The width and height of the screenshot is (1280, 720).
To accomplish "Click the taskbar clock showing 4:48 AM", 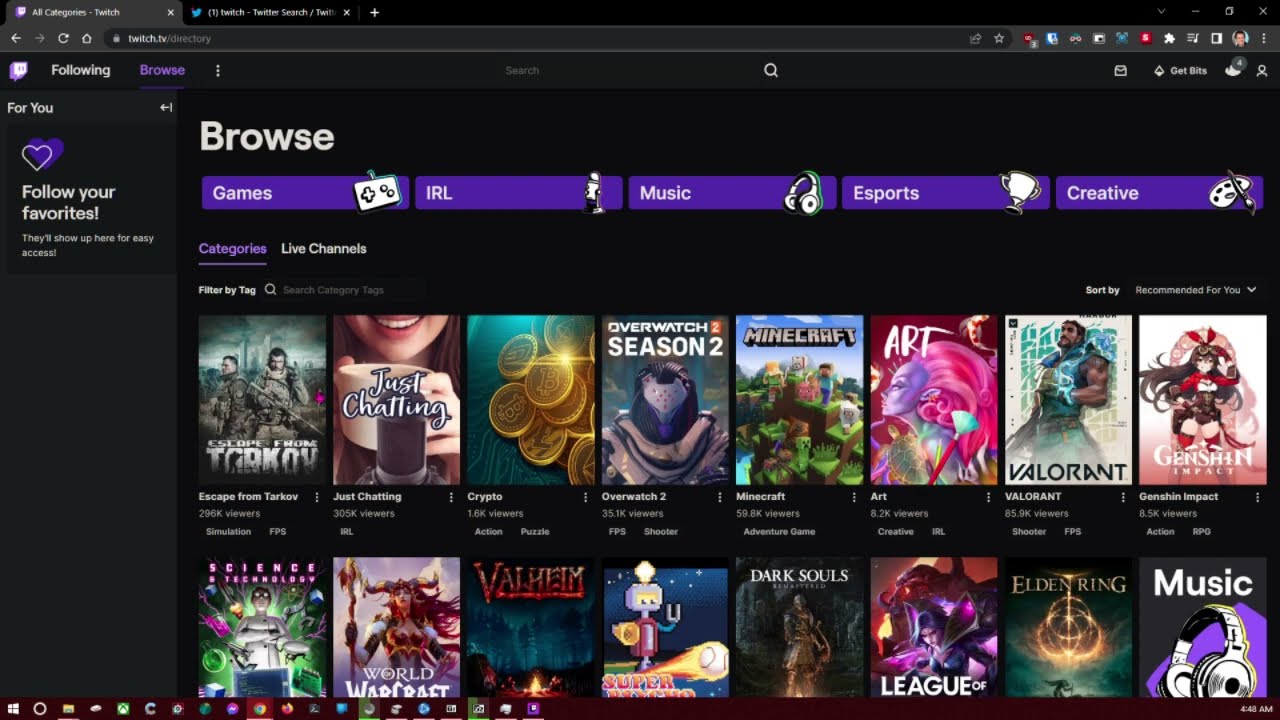I will click(x=1256, y=709).
